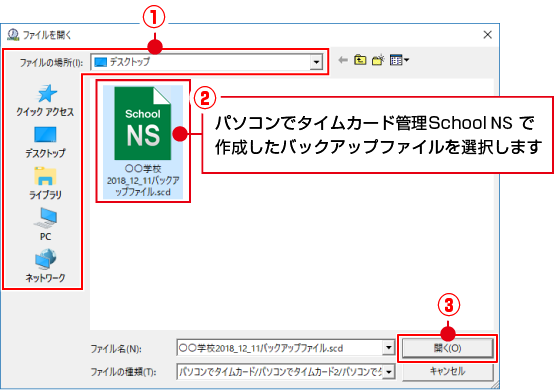
Task: Click the デスクトップ location combo box
Action: click(x=207, y=63)
